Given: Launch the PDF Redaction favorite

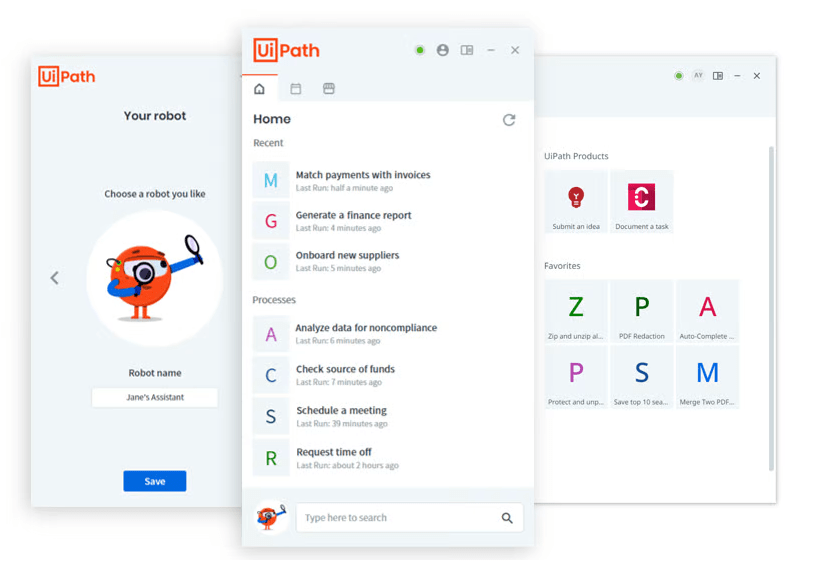Looking at the screenshot, I should [641, 313].
